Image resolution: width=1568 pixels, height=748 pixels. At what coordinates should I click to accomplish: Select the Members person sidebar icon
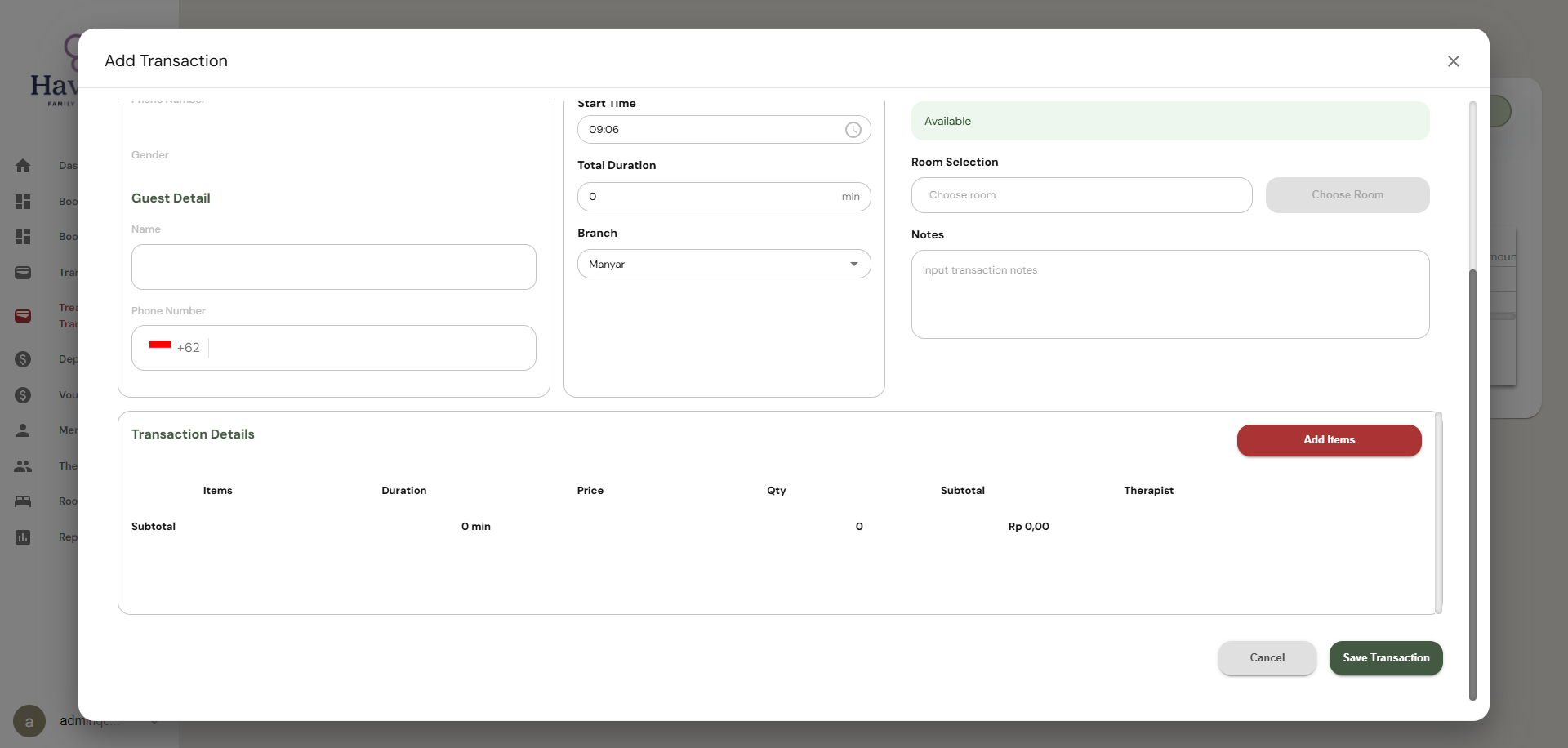click(23, 430)
